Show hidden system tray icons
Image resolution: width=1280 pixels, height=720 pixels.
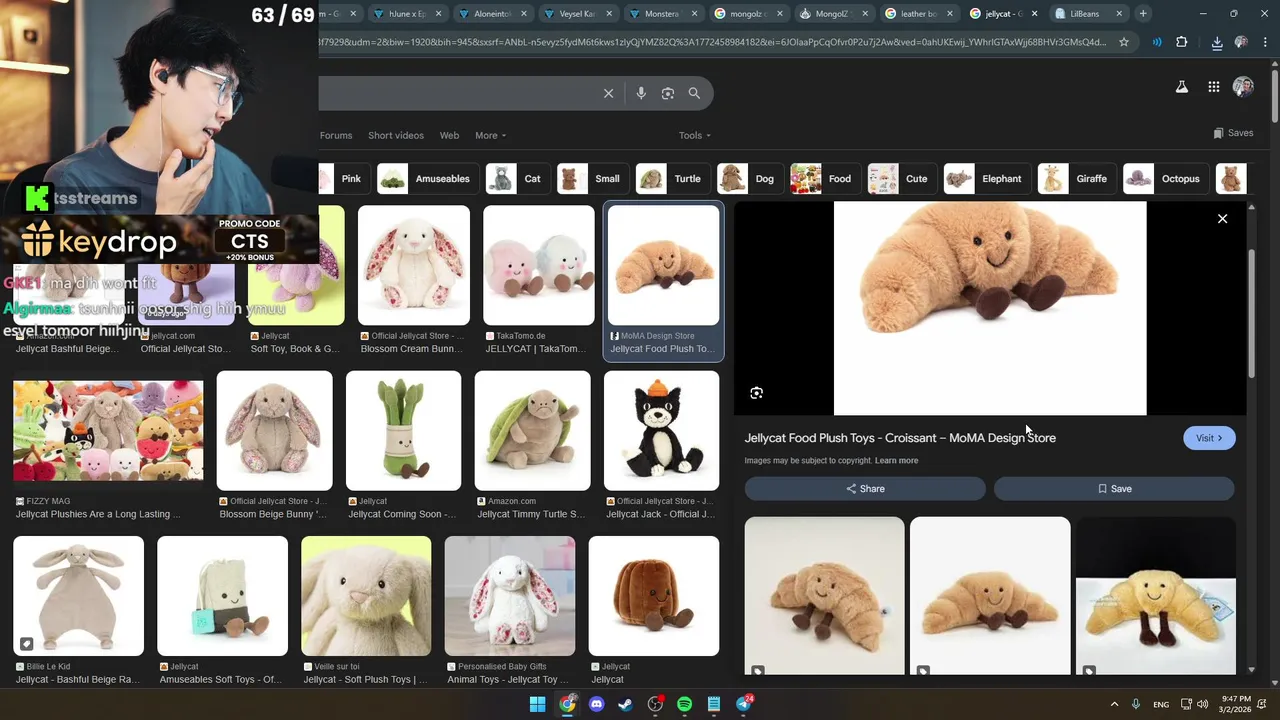coord(1114,704)
